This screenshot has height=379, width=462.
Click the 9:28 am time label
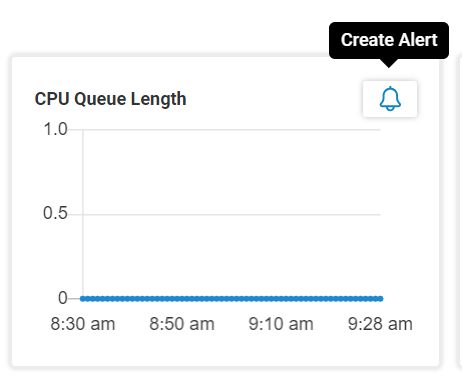pos(380,324)
